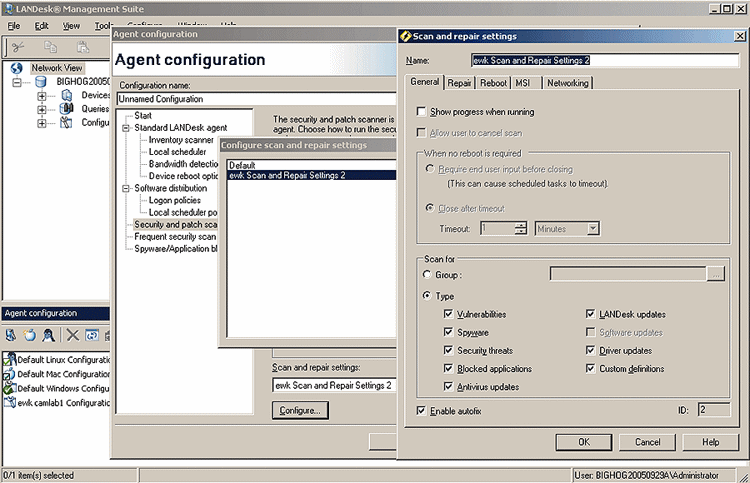Click OK in Scan and repair settings
Viewport: 750px width, 483px height.
584,442
